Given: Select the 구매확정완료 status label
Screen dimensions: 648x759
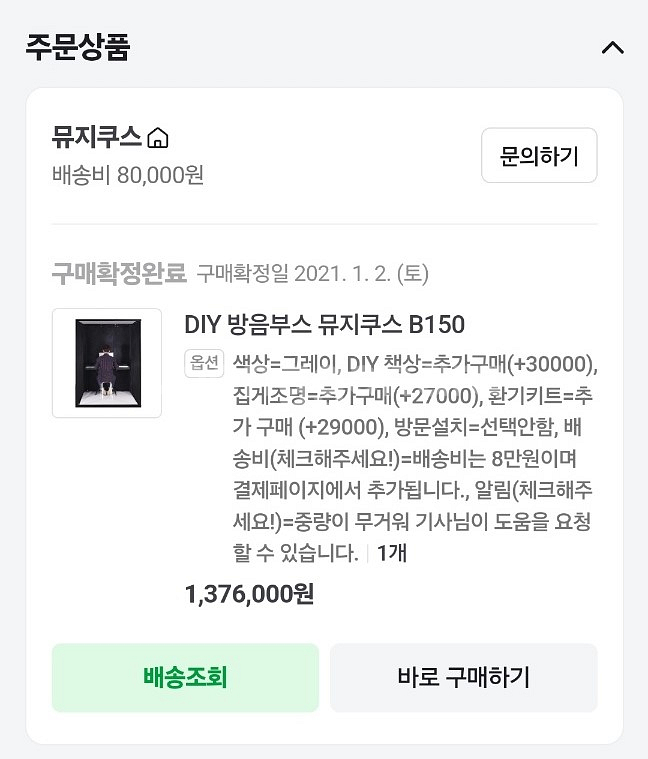Looking at the screenshot, I should [x=119, y=272].
